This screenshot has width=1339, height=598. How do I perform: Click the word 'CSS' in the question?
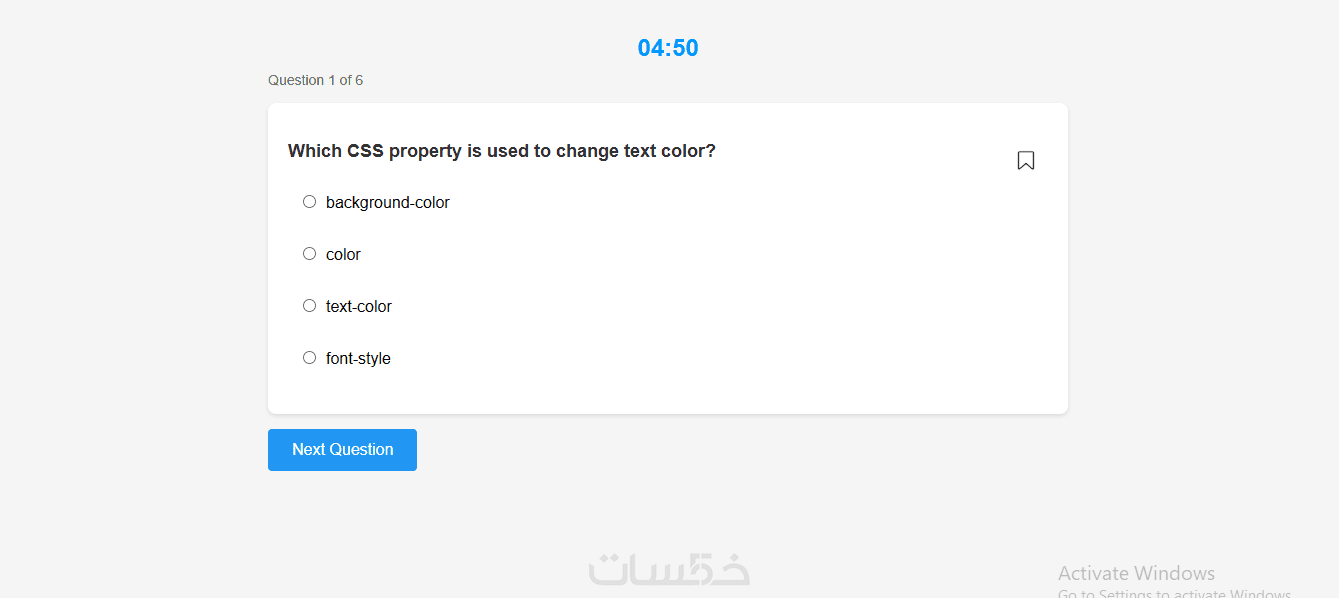click(x=365, y=151)
